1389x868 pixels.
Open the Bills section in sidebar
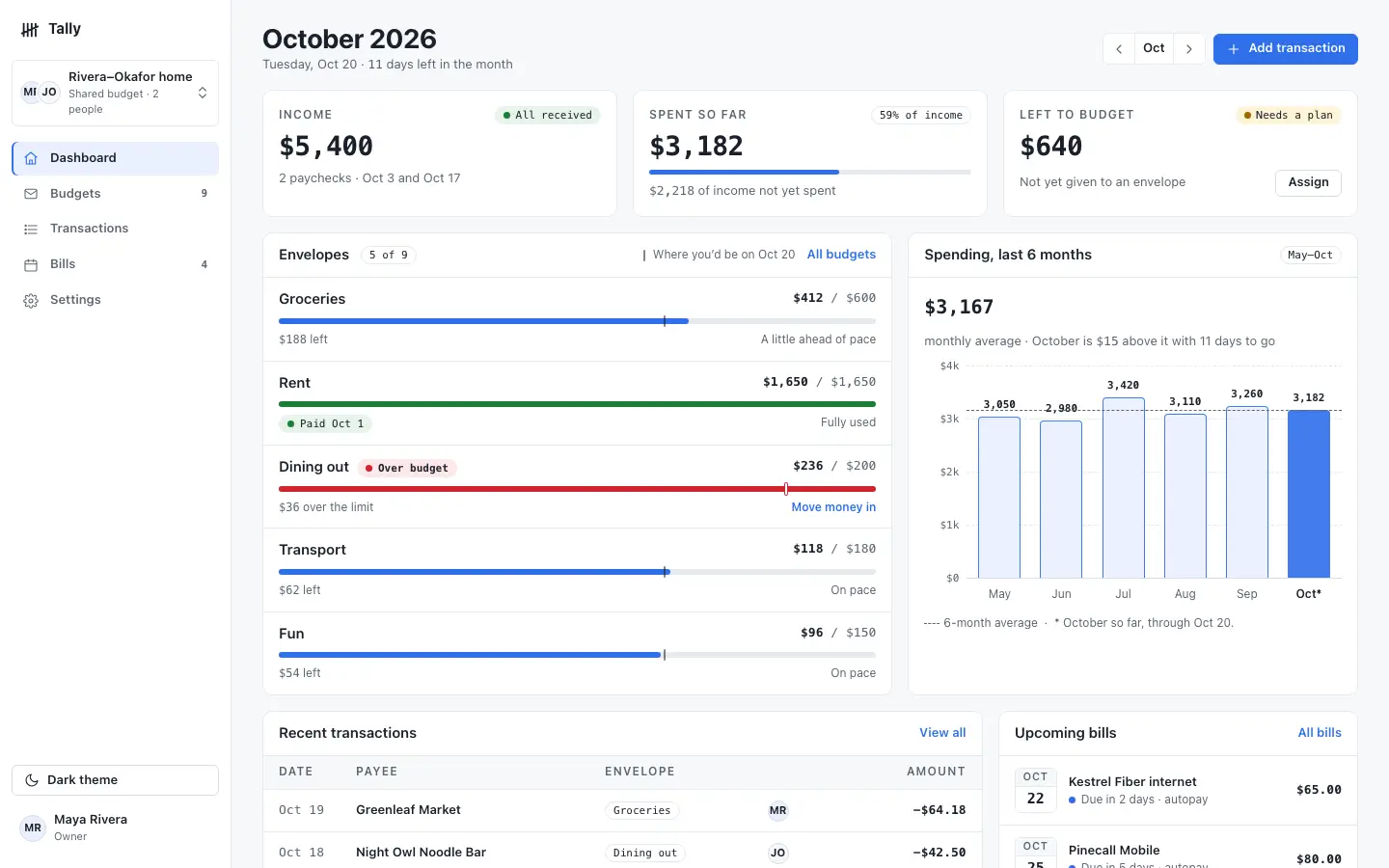(x=115, y=264)
